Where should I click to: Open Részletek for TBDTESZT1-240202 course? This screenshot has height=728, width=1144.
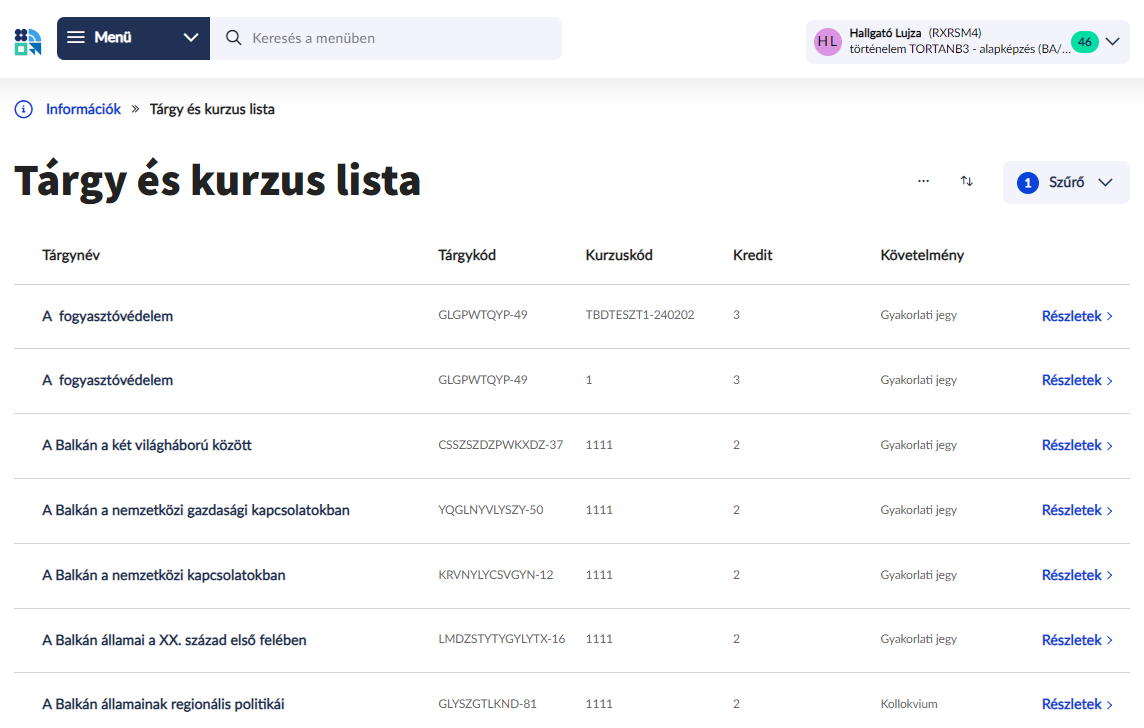tap(1076, 316)
